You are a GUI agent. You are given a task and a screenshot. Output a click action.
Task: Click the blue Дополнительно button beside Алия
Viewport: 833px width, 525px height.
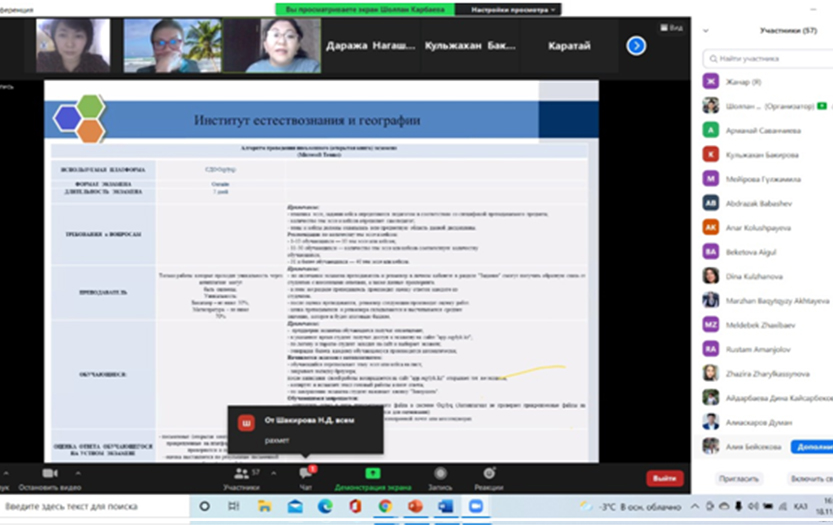(x=811, y=447)
